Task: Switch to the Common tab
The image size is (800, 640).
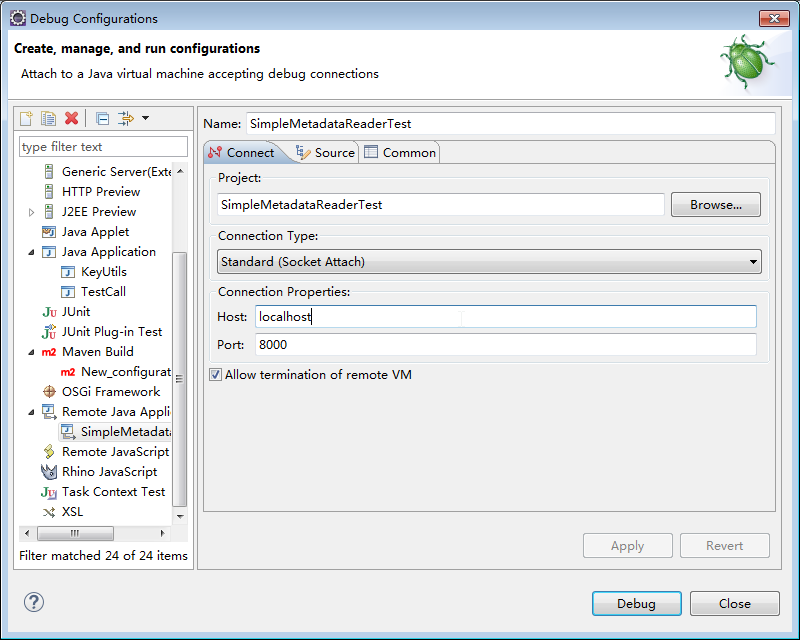Action: point(399,153)
